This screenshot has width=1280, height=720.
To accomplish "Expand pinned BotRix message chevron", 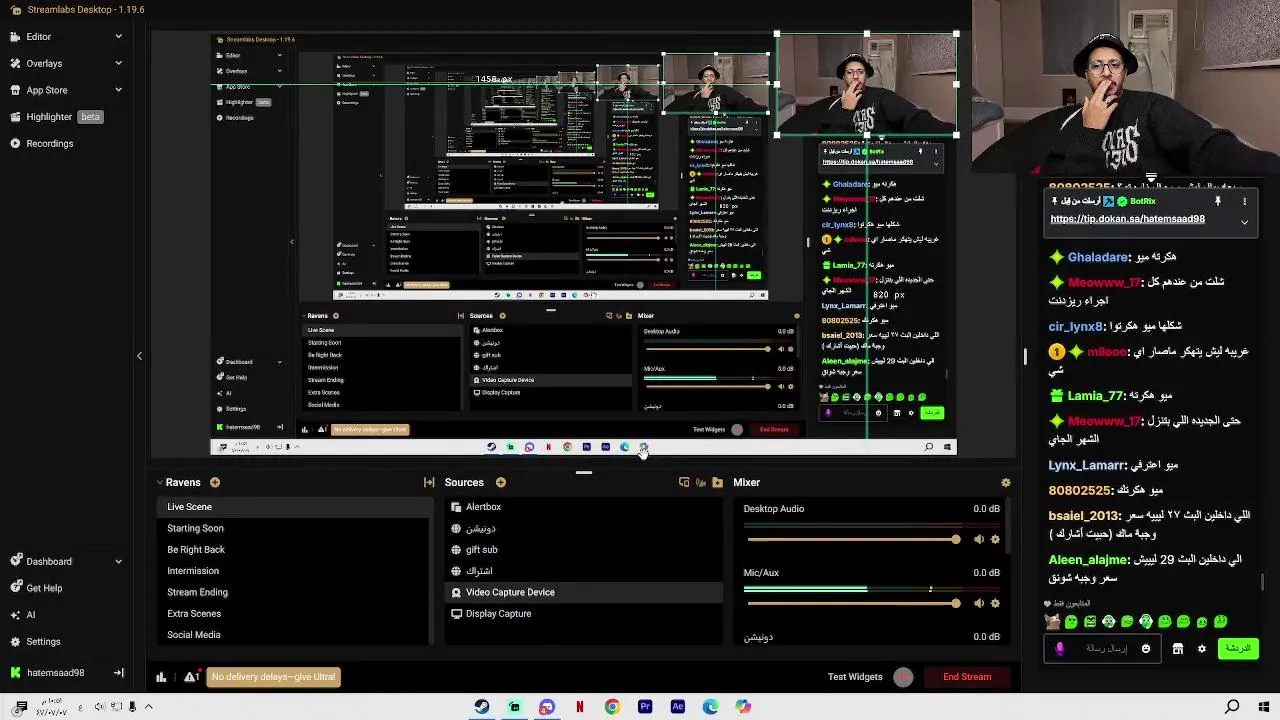I will (x=1244, y=222).
